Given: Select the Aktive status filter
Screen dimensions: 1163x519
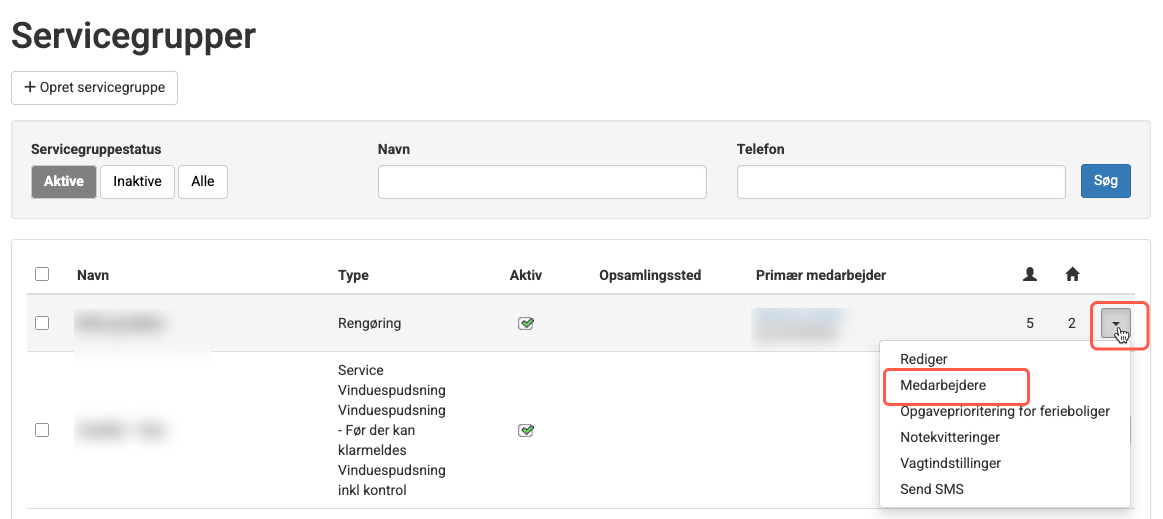Looking at the screenshot, I should point(64,182).
